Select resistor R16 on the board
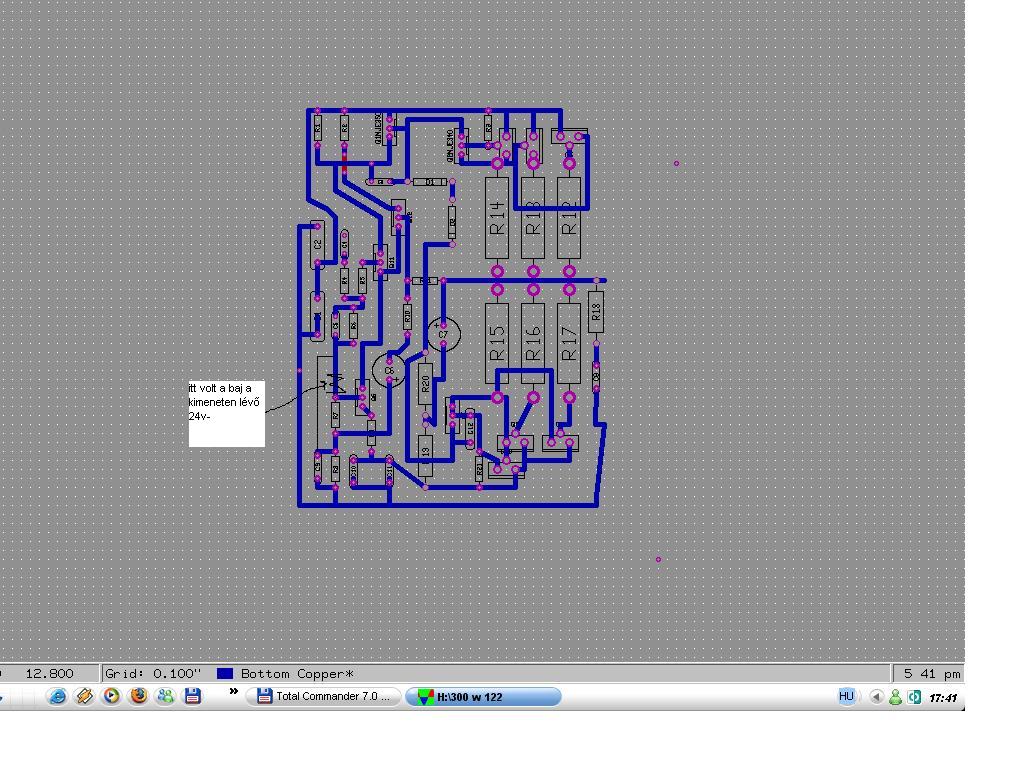The width and height of the screenshot is (1024, 768). [533, 344]
